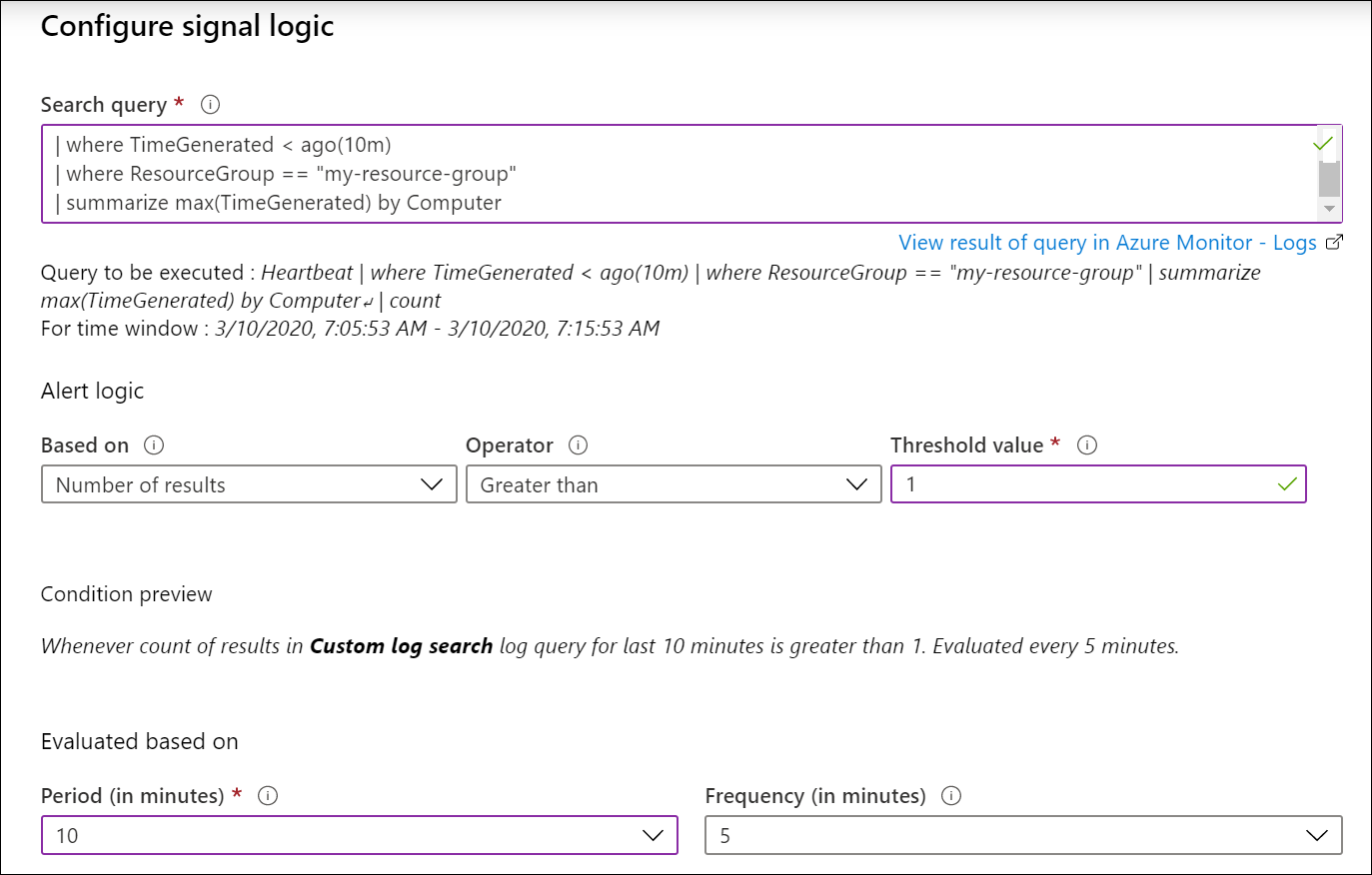Click the search query scrollbar down arrow
The height and width of the screenshot is (875, 1372).
[x=1329, y=209]
